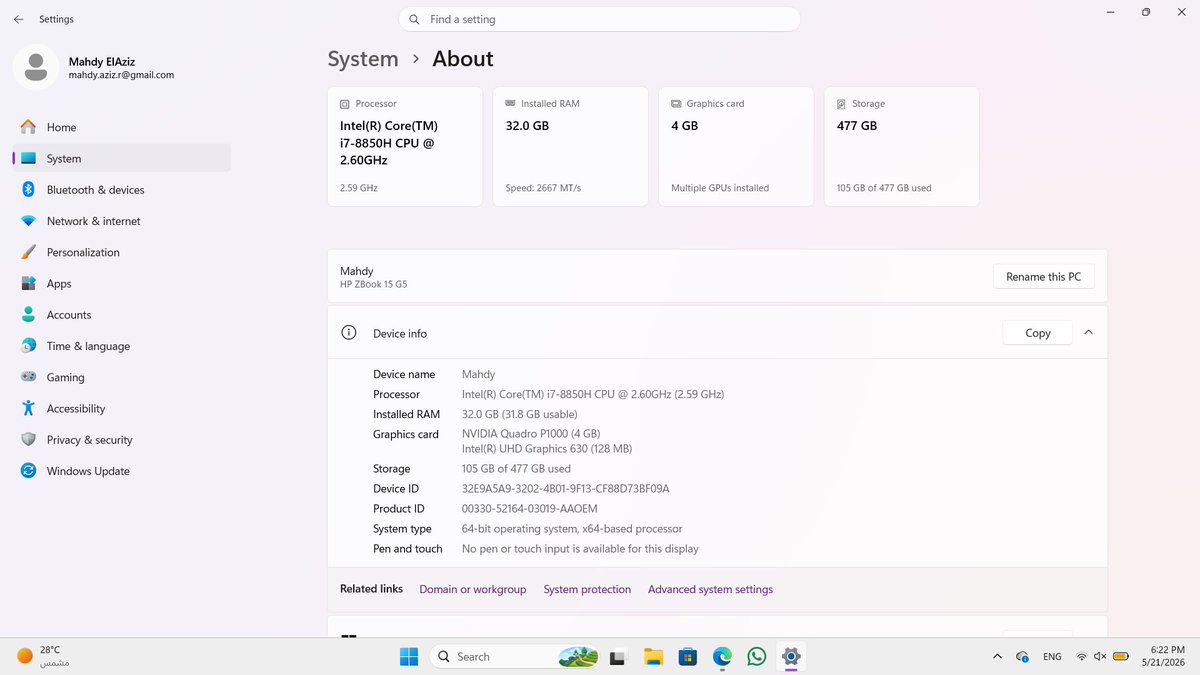Collapse the Device info section chevron
The image size is (1200, 675).
click(x=1088, y=333)
